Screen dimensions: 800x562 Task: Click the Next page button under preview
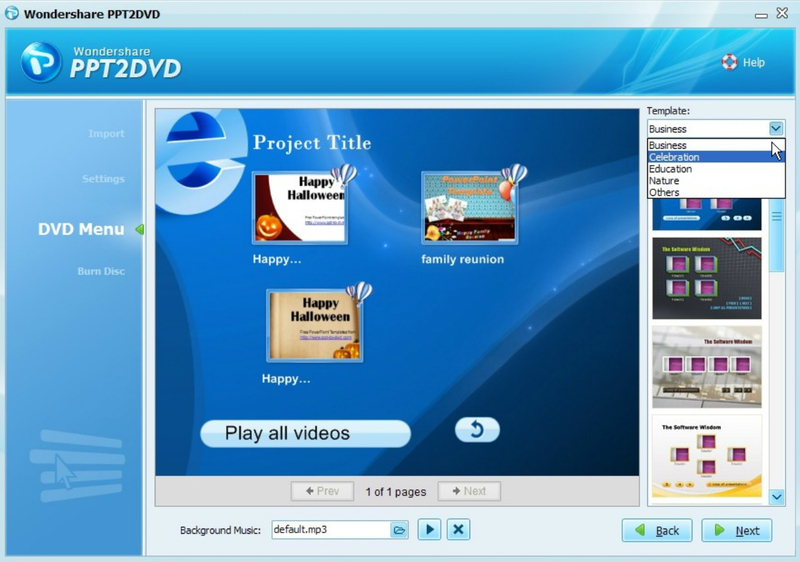tap(469, 491)
